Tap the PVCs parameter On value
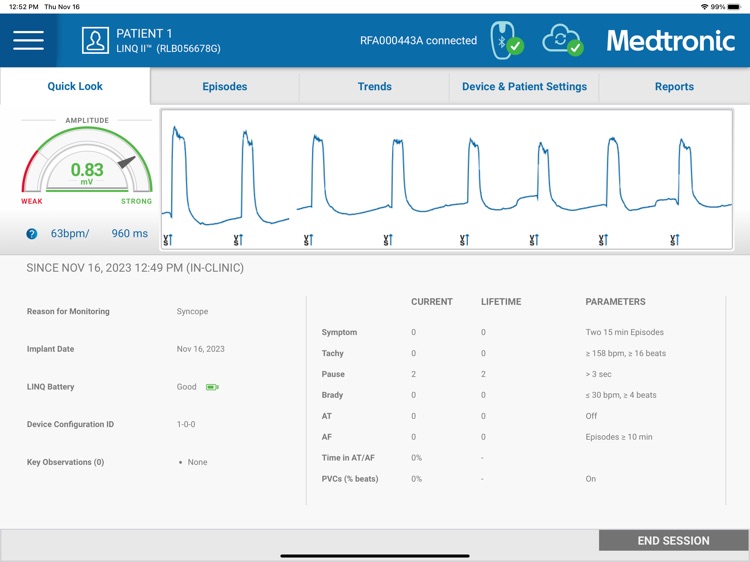The width and height of the screenshot is (750, 562). click(x=591, y=479)
